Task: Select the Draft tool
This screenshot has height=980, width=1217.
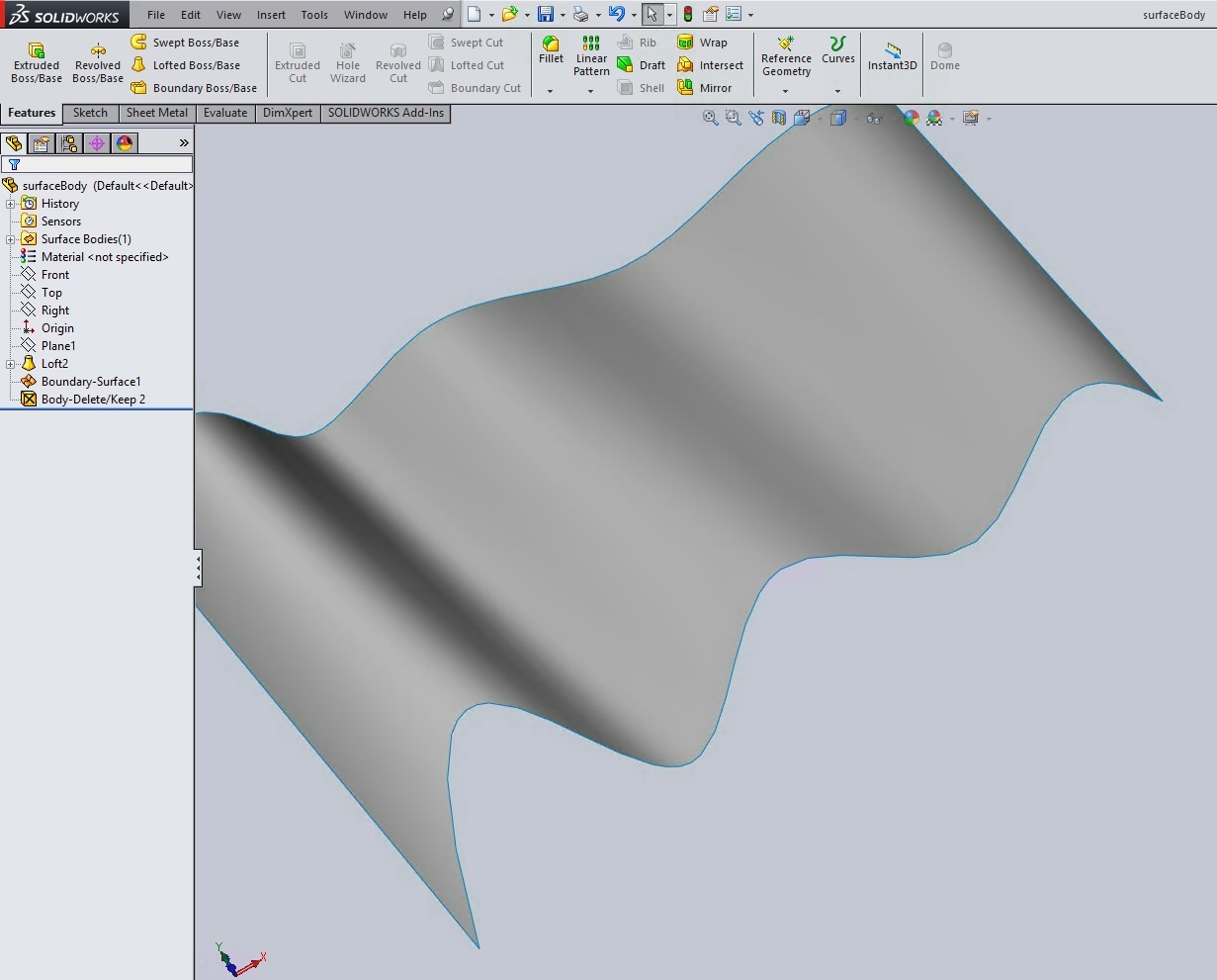Action: (641, 65)
